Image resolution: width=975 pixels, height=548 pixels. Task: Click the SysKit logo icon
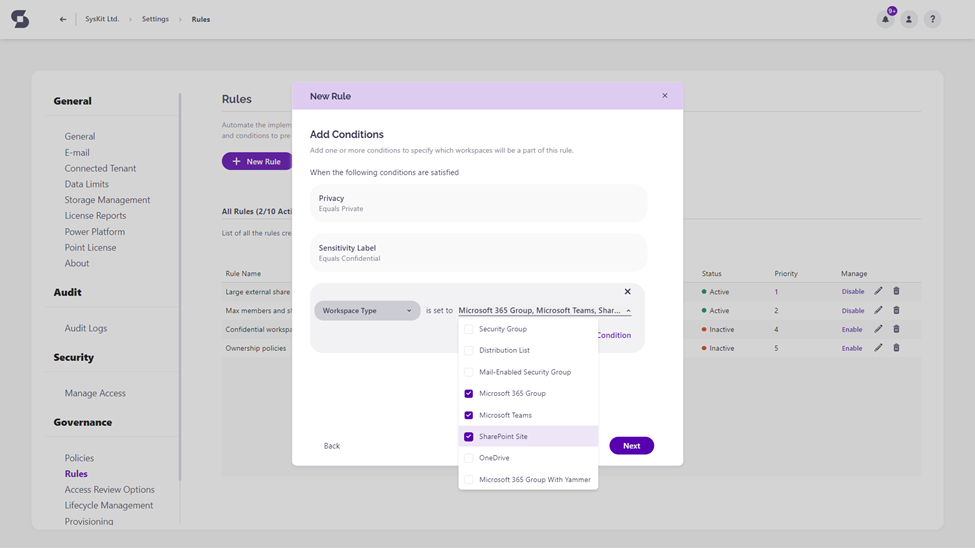click(20, 19)
